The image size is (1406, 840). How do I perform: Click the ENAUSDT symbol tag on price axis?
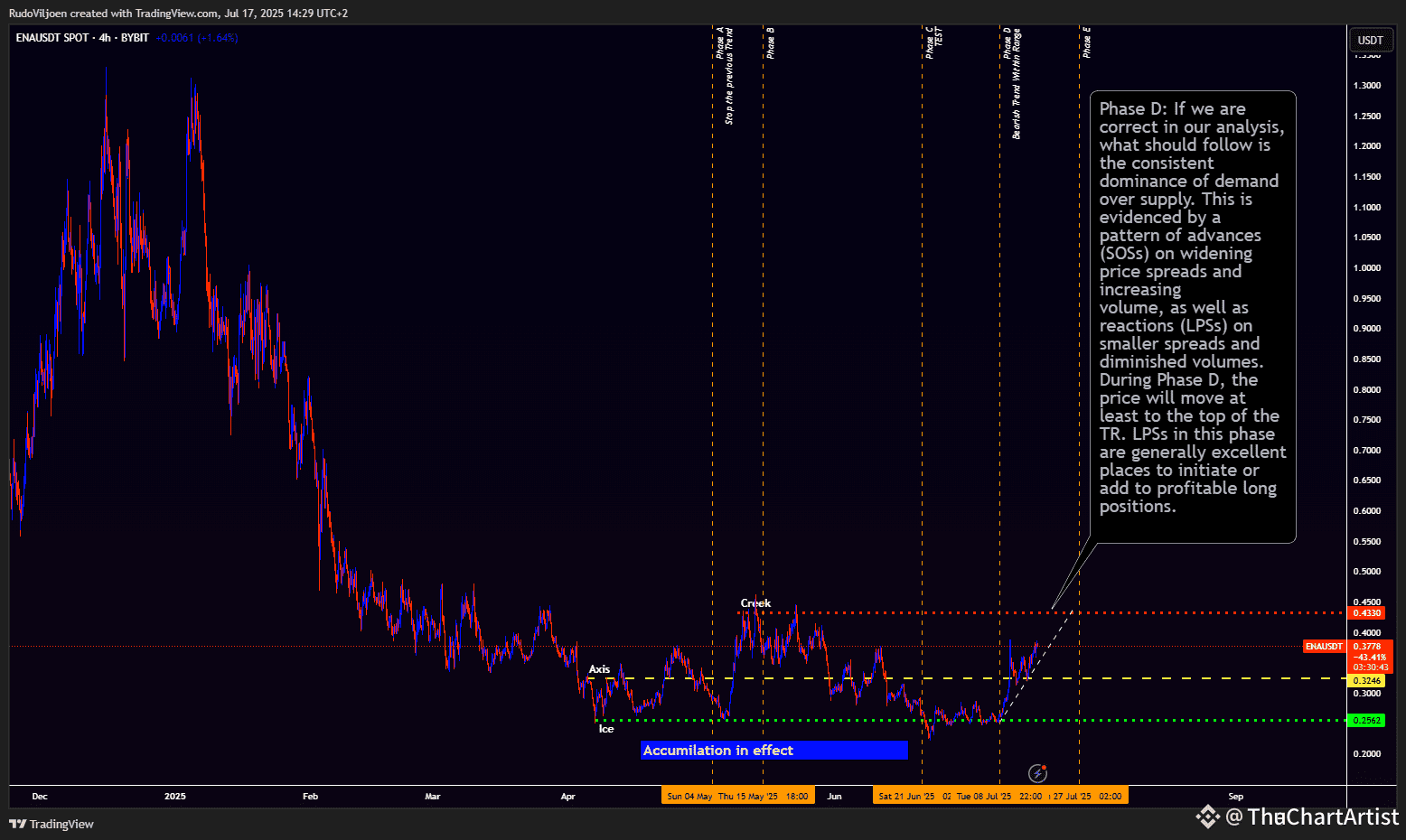(x=1324, y=647)
